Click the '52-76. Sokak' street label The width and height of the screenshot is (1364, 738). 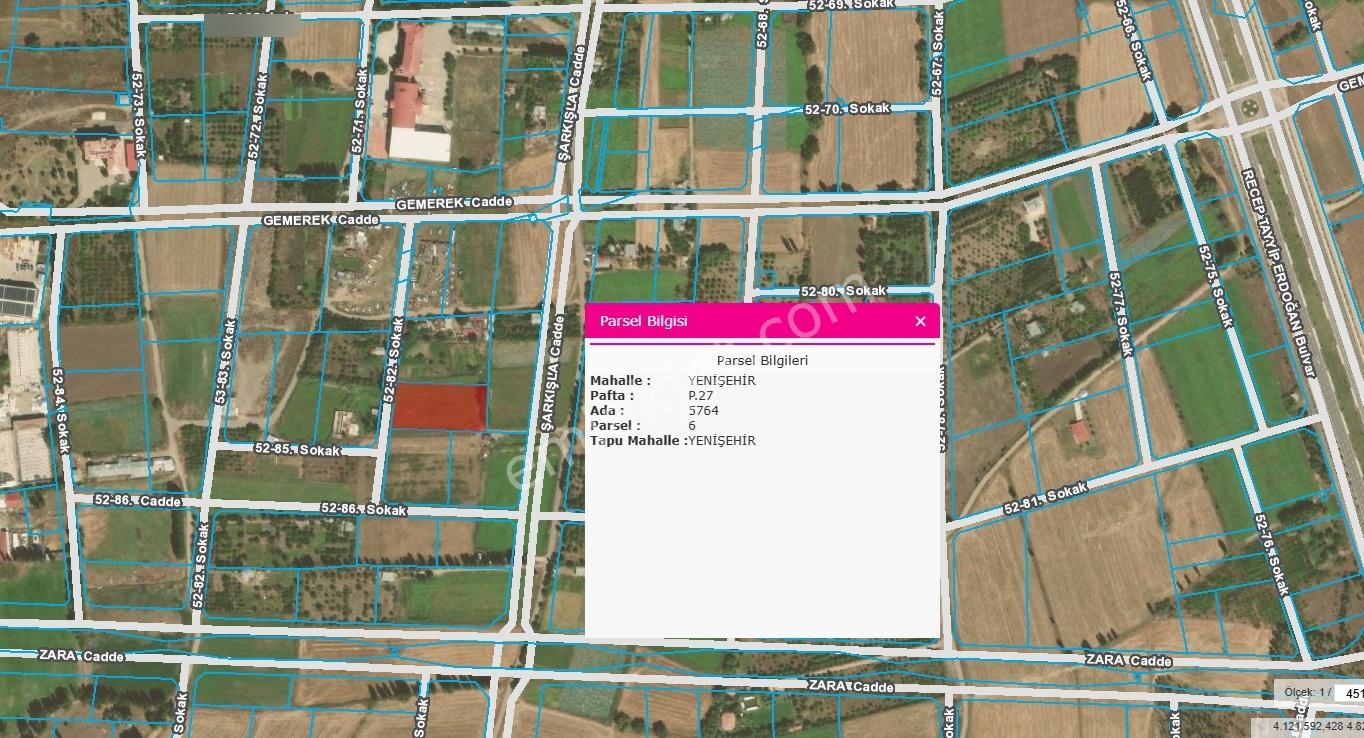tap(1270, 556)
